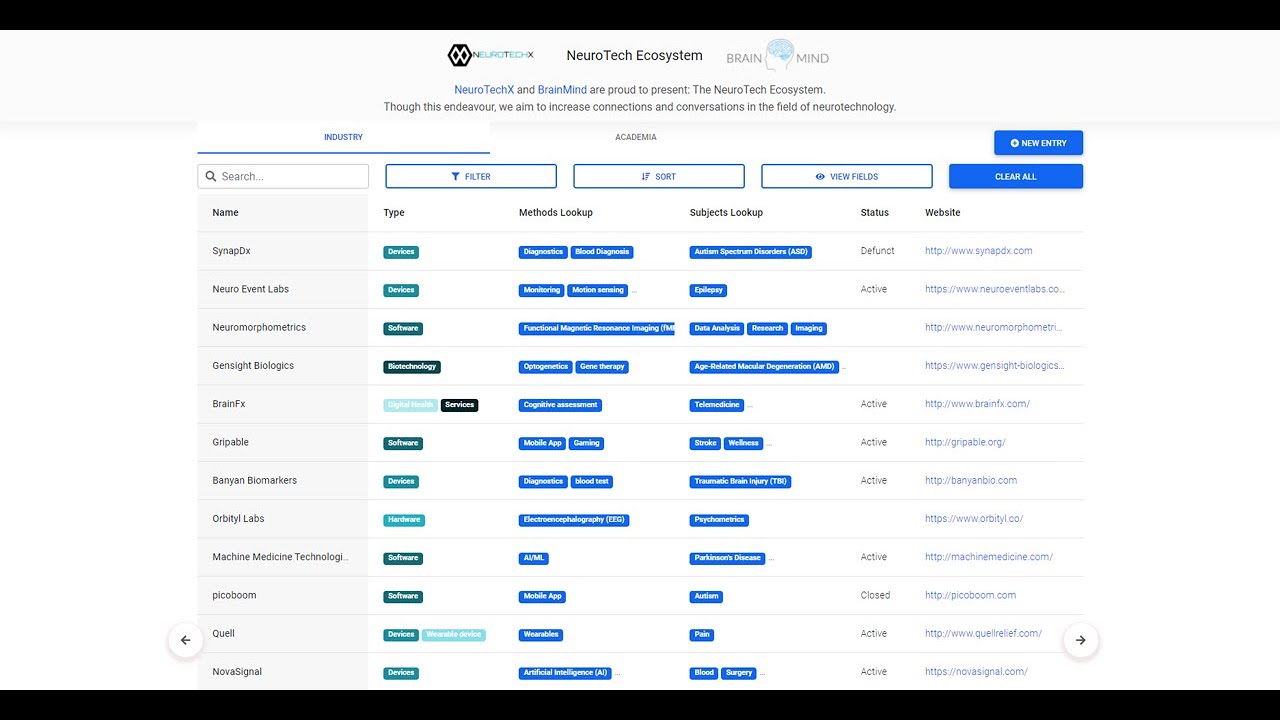Click the Epilepsy subject tag
1280x720 pixels.
(708, 290)
